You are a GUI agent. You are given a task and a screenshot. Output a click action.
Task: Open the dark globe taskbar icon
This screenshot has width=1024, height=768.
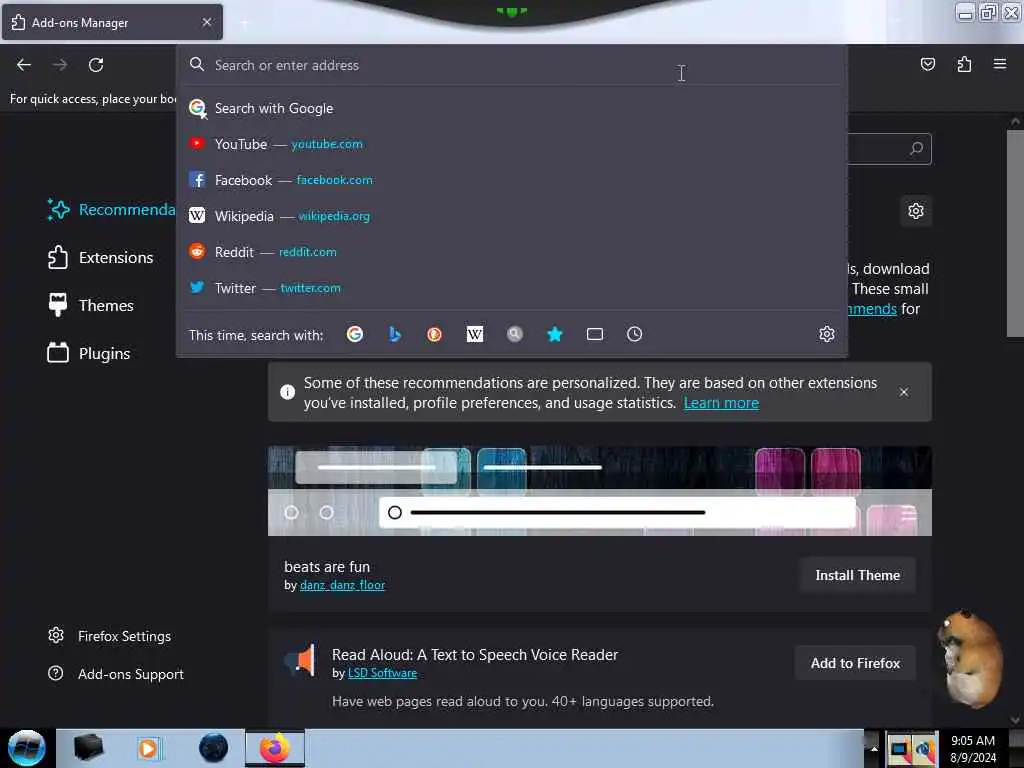(x=213, y=748)
